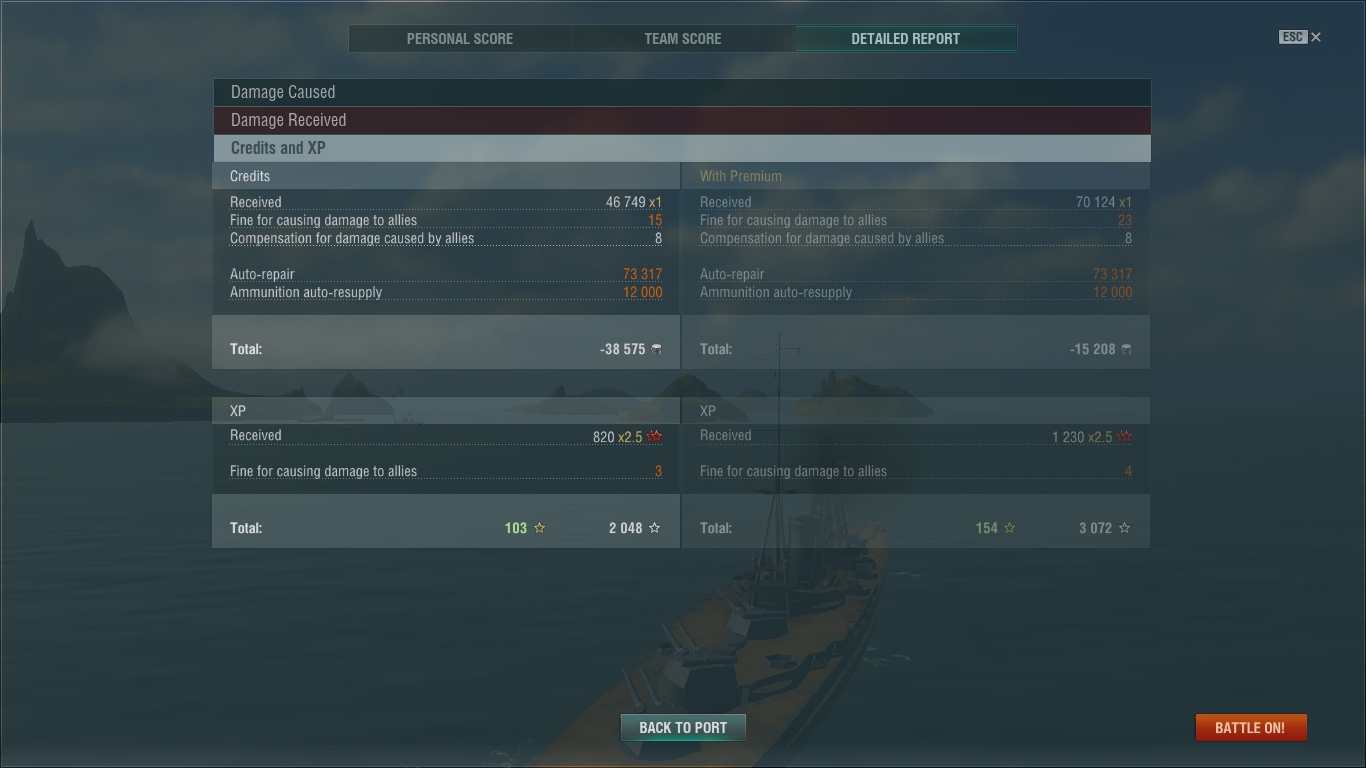The height and width of the screenshot is (768, 1366).
Task: Click the star beside premium 3 072 total
Action: pos(1125,528)
